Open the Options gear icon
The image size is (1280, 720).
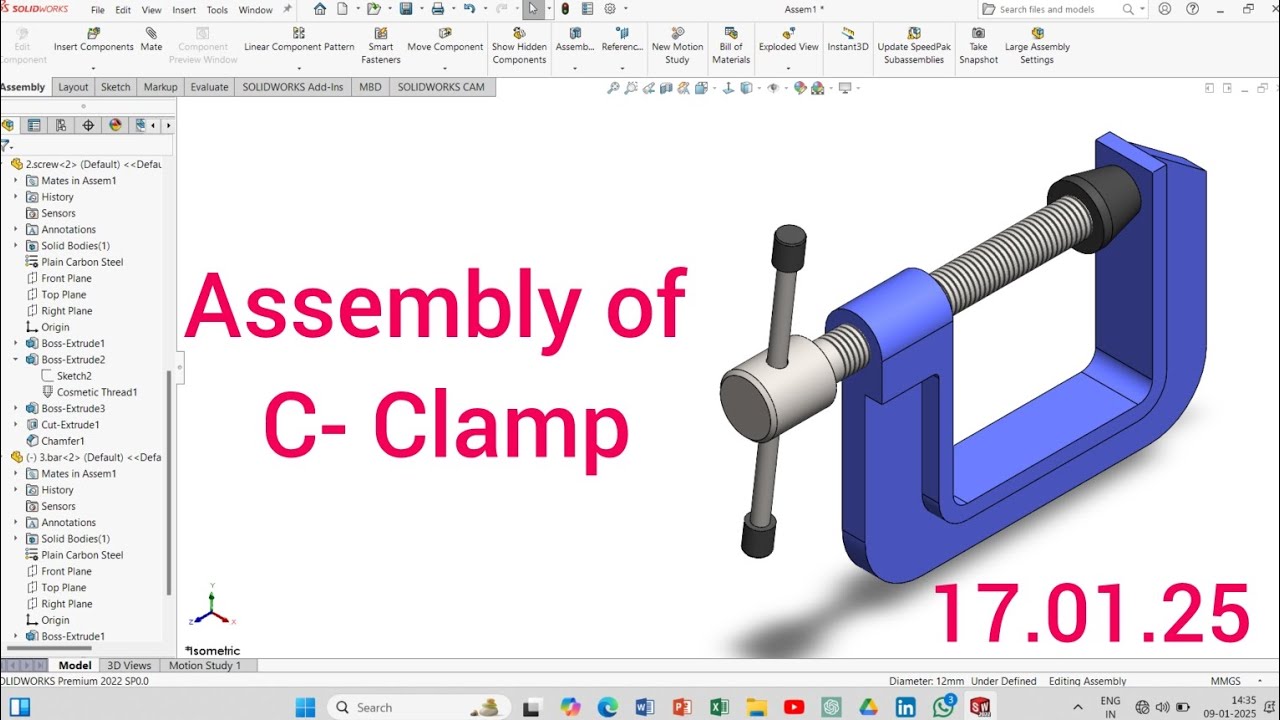[610, 9]
